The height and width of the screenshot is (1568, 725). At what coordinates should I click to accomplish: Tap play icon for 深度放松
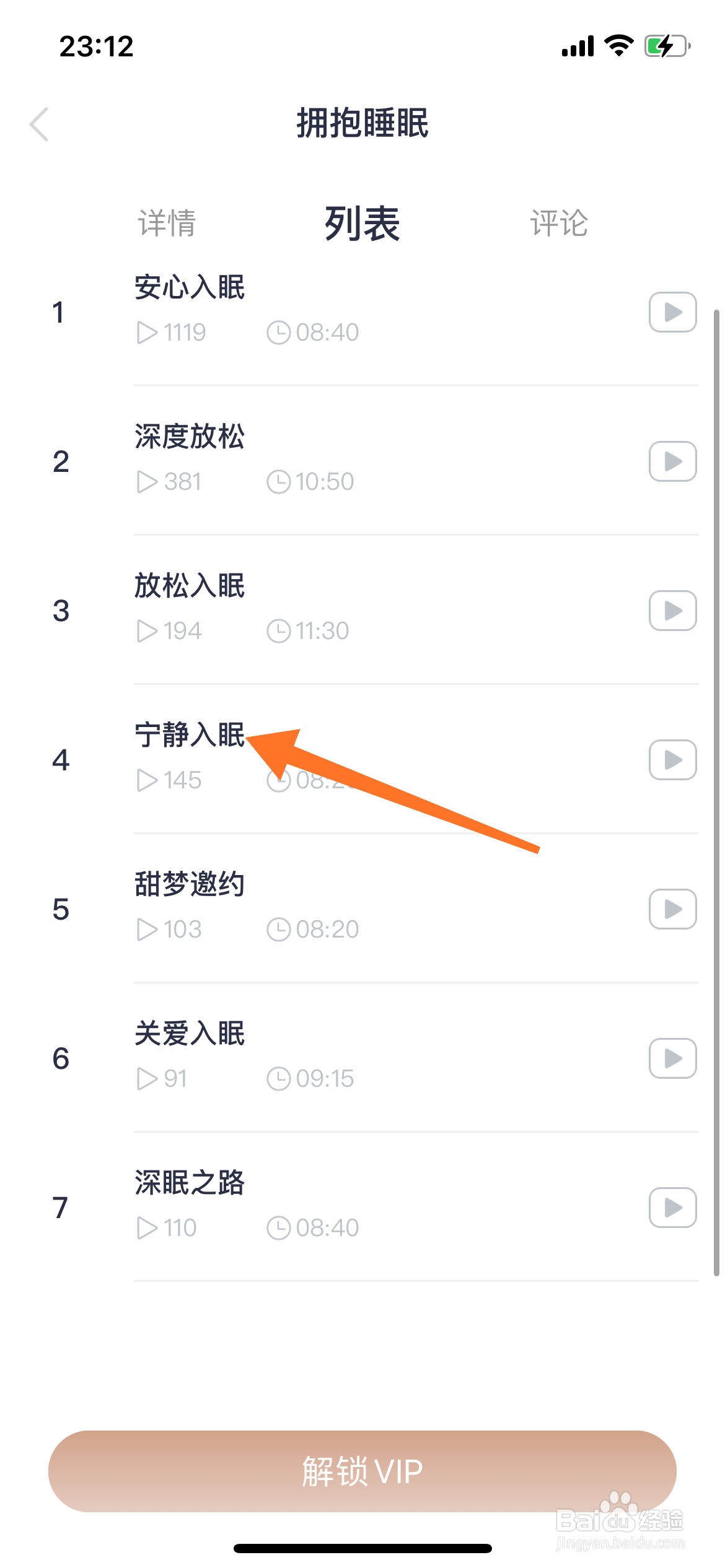coord(672,461)
